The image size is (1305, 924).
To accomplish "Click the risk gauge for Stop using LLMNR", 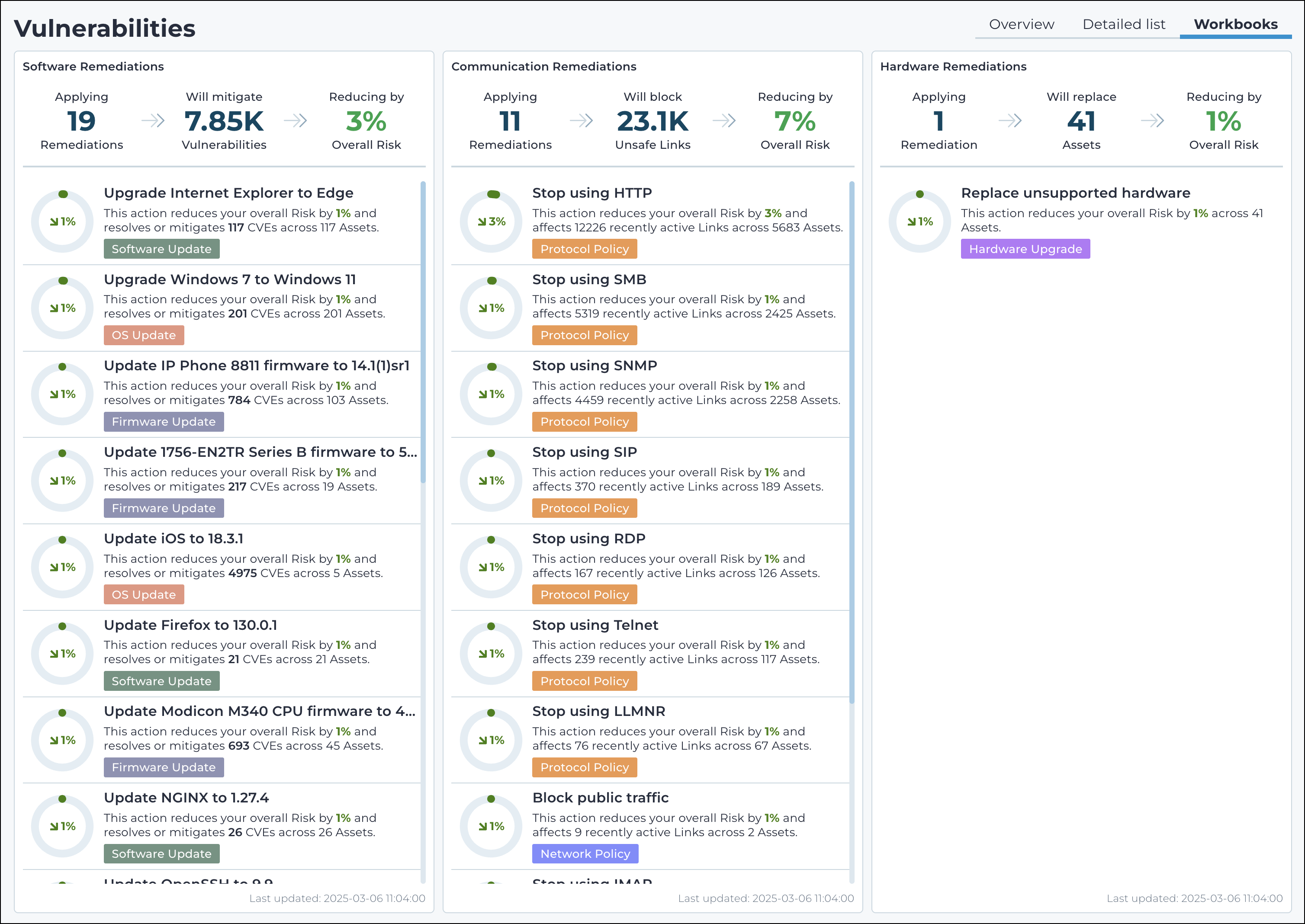I will pos(491,740).
